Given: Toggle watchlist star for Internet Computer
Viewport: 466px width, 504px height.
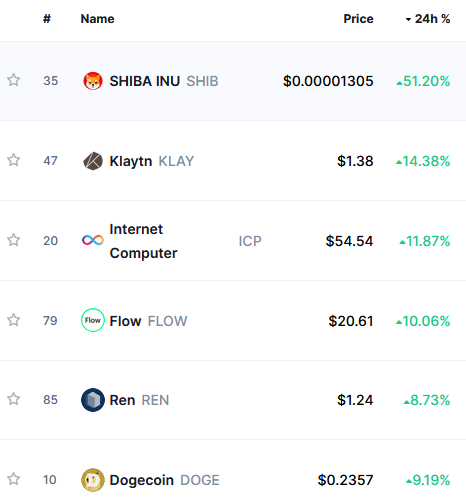Looking at the screenshot, I should click(14, 240).
